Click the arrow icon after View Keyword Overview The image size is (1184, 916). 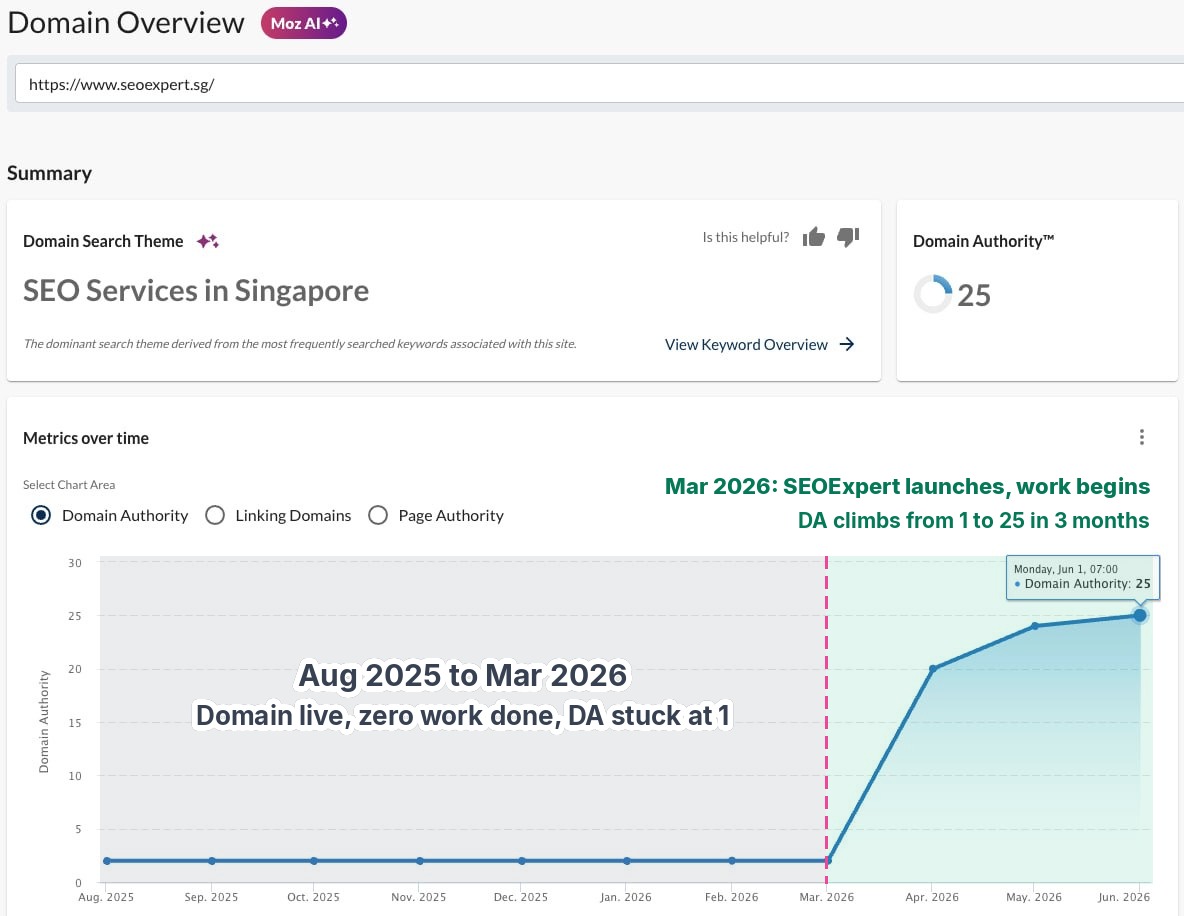click(x=847, y=344)
